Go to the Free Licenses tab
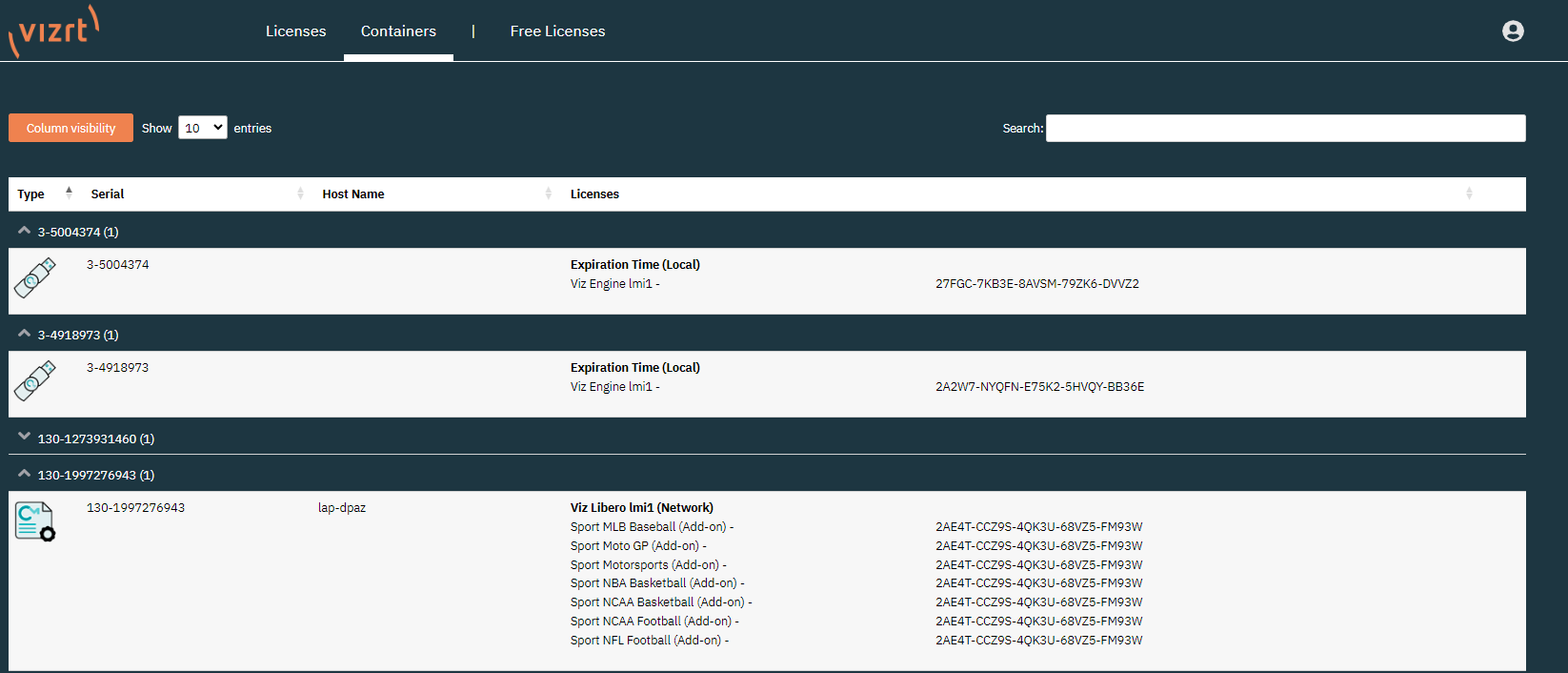This screenshot has width=1568, height=673. 557,31
